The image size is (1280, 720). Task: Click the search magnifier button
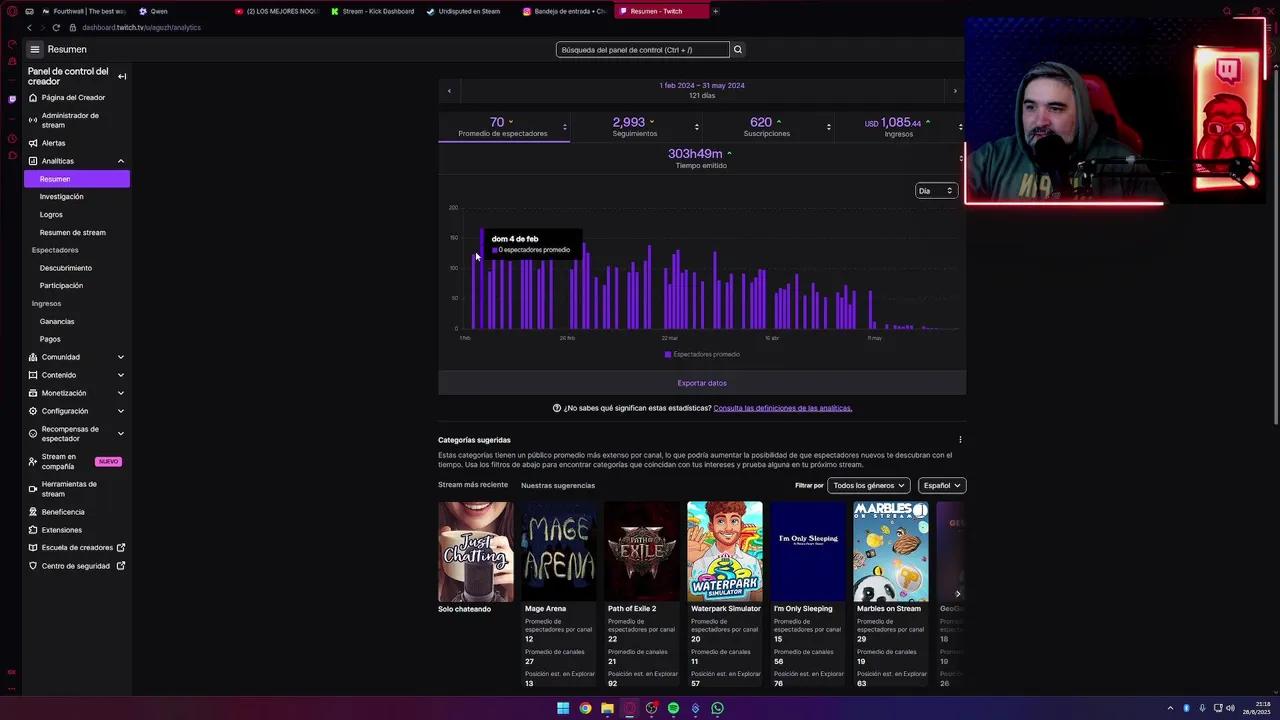click(x=738, y=49)
